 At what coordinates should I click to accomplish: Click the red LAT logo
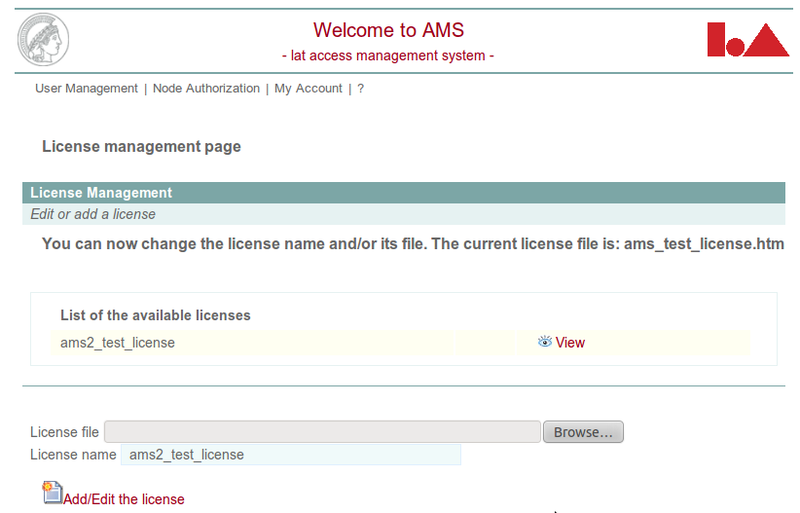pos(748,39)
